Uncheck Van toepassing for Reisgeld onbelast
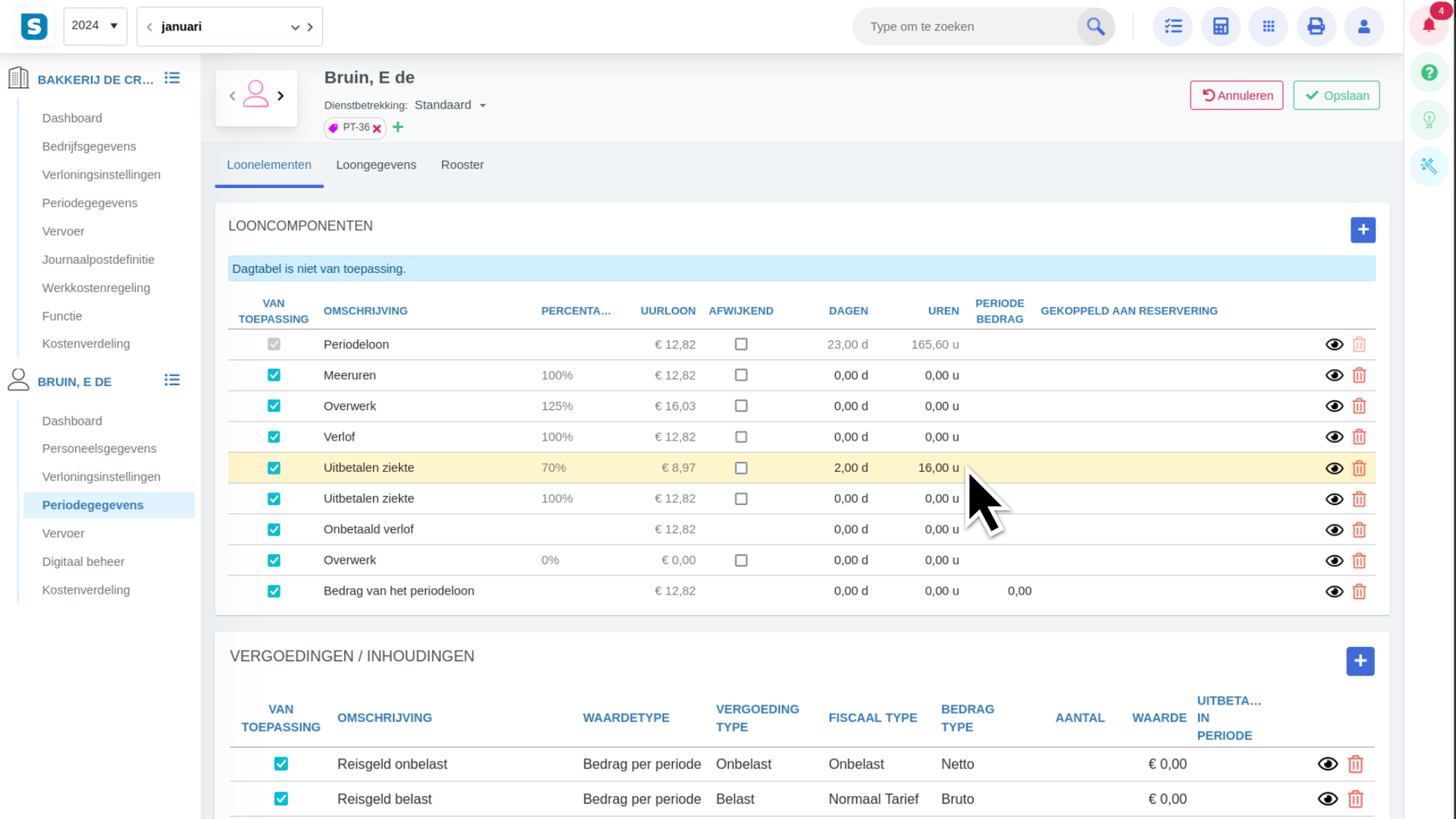 (281, 764)
